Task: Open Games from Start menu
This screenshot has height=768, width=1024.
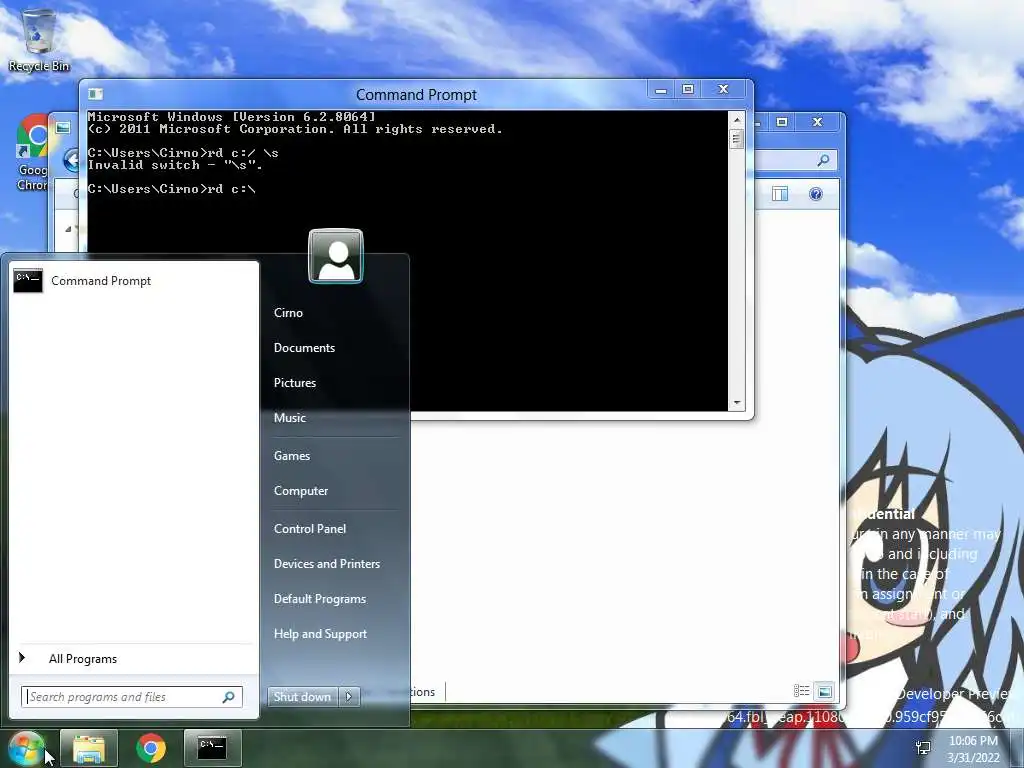Action: tap(291, 456)
